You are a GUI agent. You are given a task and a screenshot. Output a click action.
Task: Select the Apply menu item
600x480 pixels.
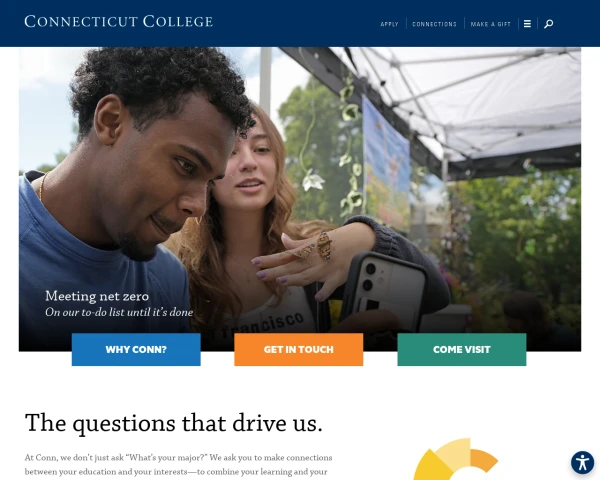(389, 24)
